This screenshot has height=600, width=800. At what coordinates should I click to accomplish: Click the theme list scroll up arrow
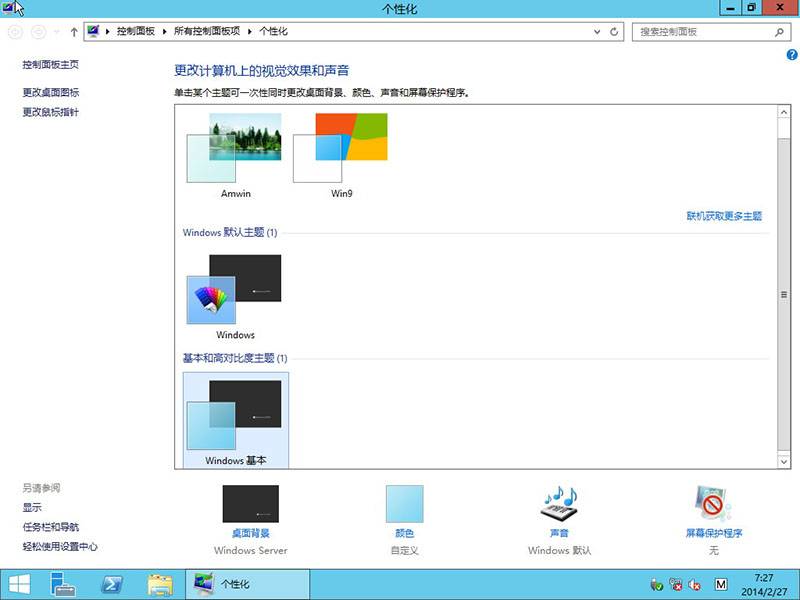784,111
